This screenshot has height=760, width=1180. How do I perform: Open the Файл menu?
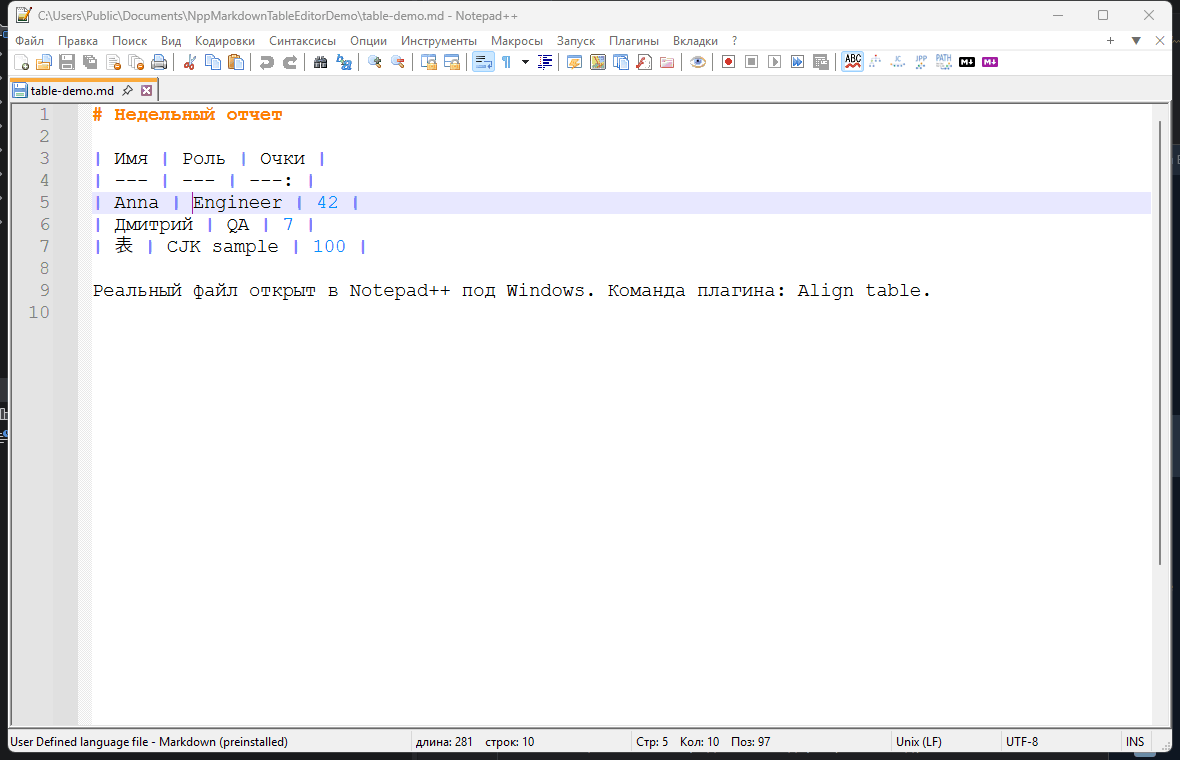pyautogui.click(x=29, y=41)
